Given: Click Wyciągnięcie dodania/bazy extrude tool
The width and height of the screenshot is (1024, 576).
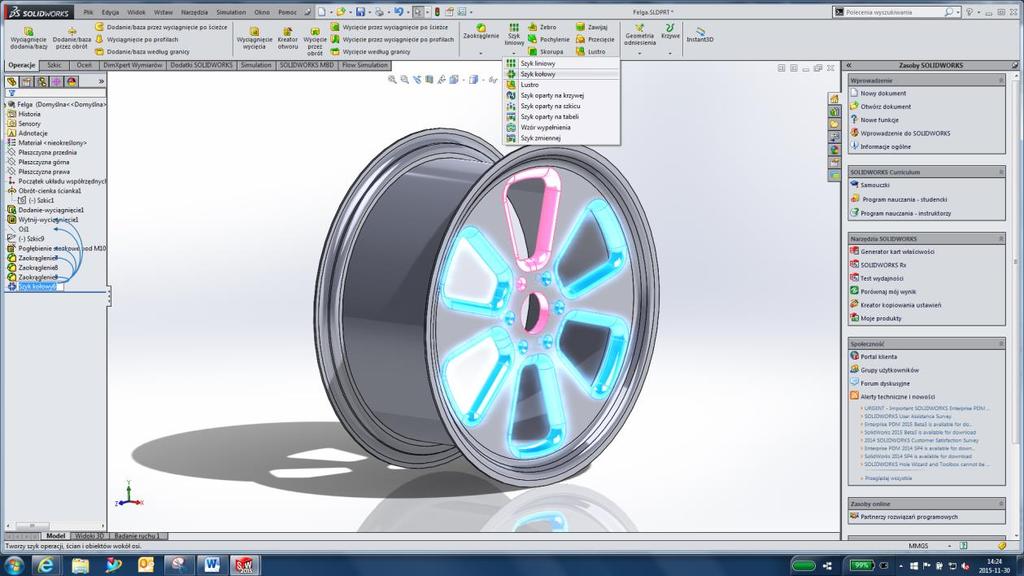Looking at the screenshot, I should point(29,39).
